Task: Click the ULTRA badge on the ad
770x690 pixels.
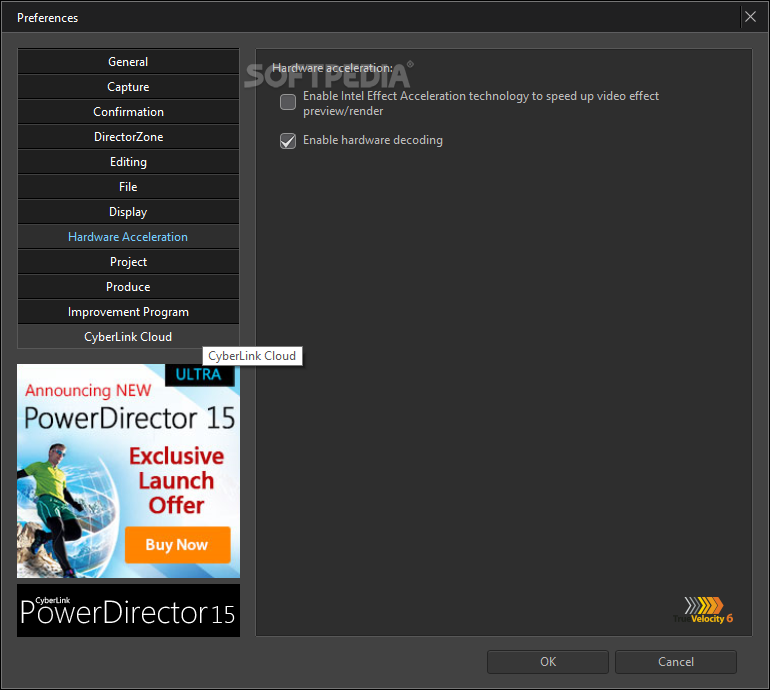Action: (199, 375)
